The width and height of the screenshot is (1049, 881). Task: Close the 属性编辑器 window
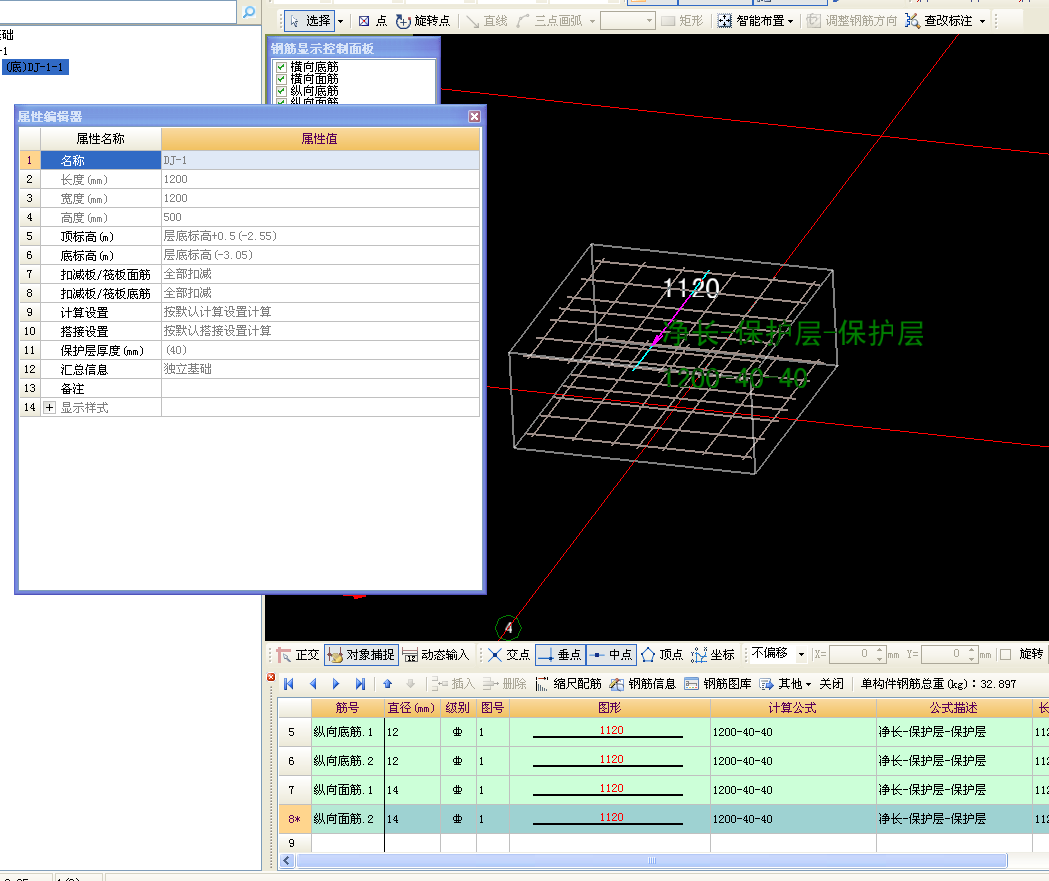[x=474, y=116]
